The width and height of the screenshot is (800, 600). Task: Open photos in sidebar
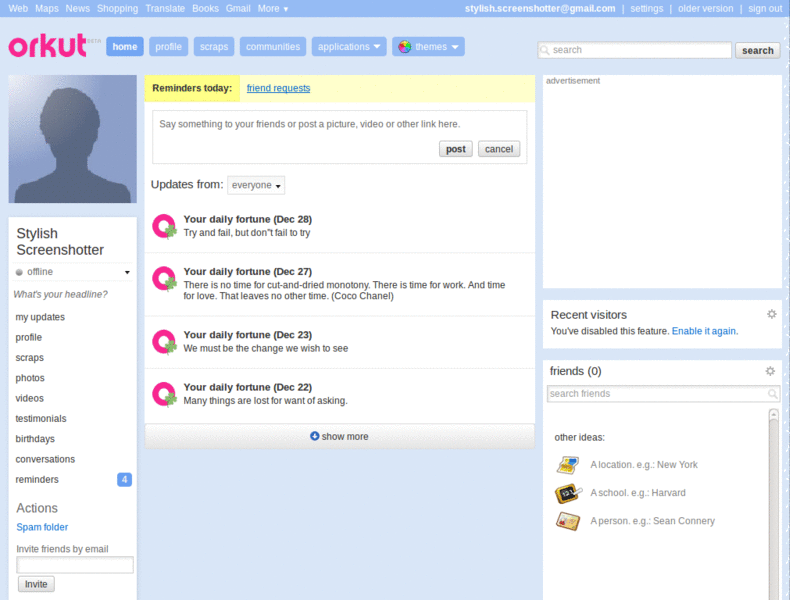(30, 378)
